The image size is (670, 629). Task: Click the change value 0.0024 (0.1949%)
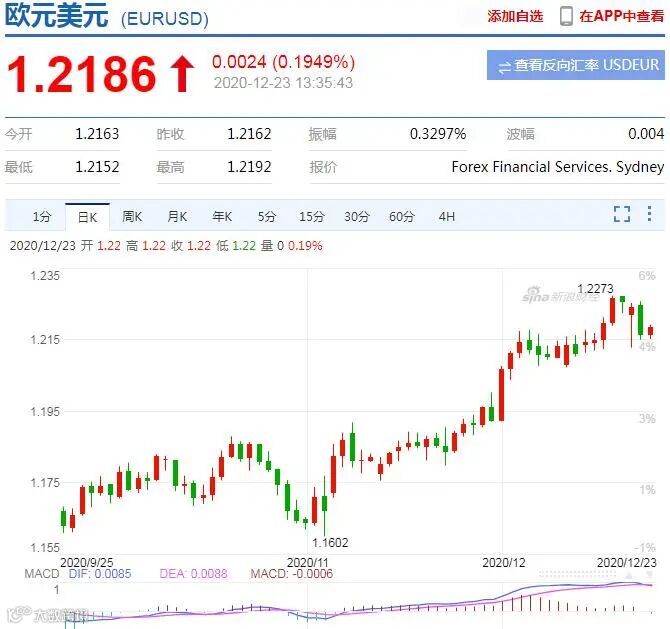(x=283, y=62)
